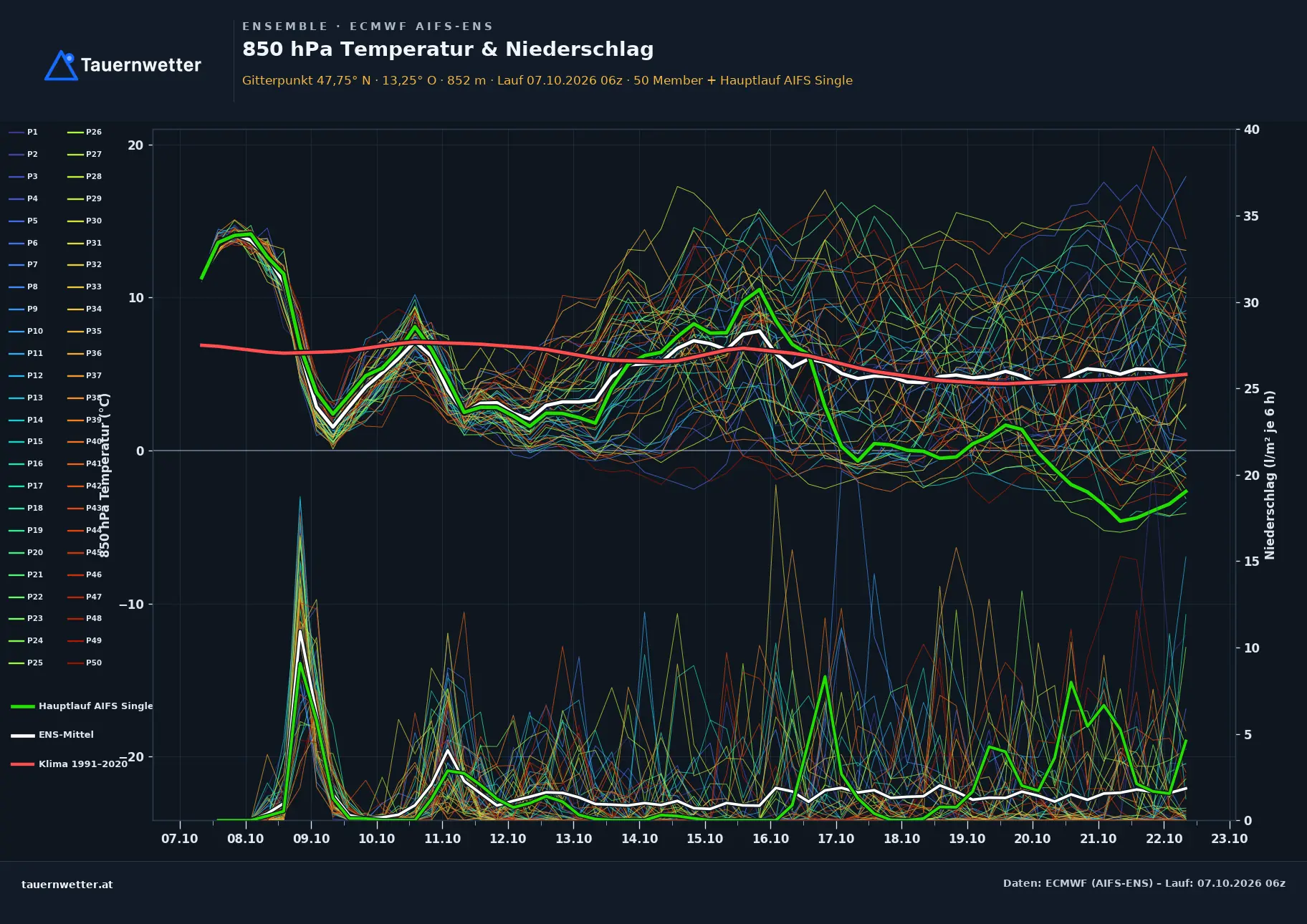Click x-axis date label 15.10
This screenshot has height=924, width=1307.
(704, 839)
